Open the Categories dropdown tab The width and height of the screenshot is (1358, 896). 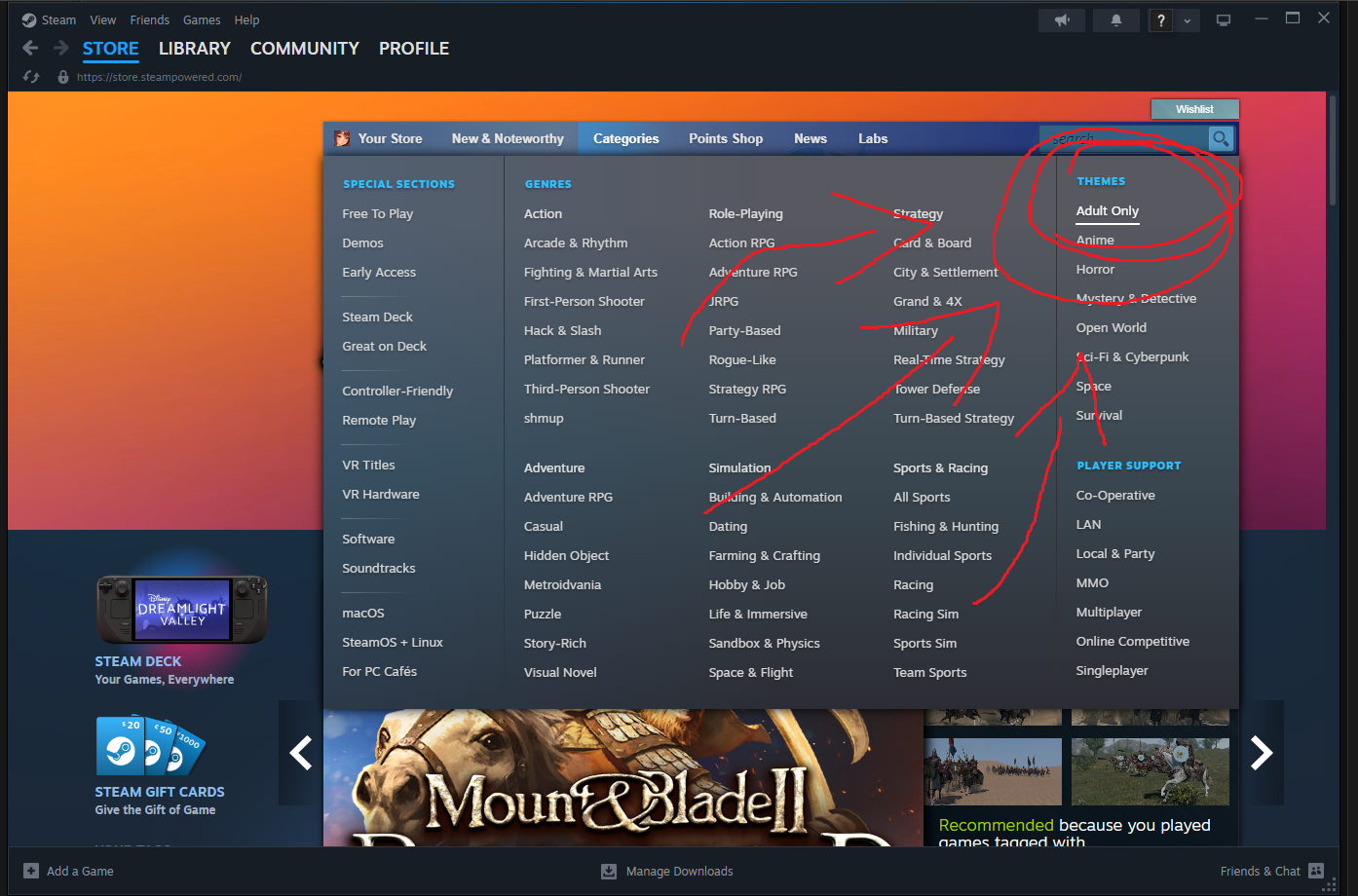click(626, 138)
